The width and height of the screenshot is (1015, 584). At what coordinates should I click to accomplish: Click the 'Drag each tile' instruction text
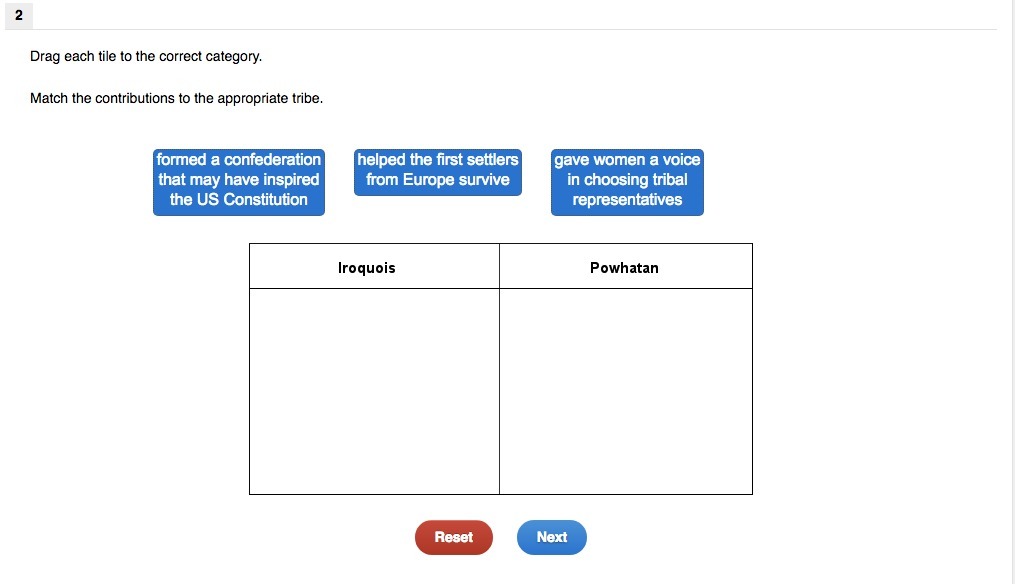click(146, 57)
